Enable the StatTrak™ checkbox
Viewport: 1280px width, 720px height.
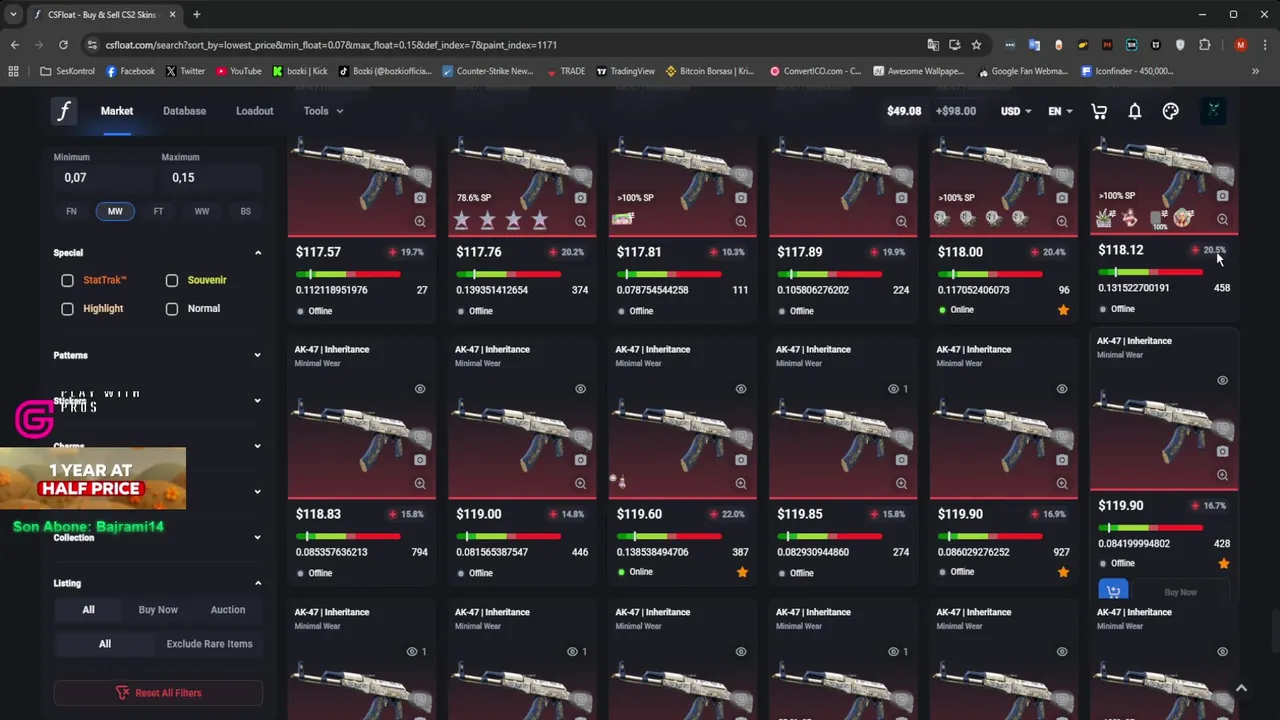click(67, 281)
